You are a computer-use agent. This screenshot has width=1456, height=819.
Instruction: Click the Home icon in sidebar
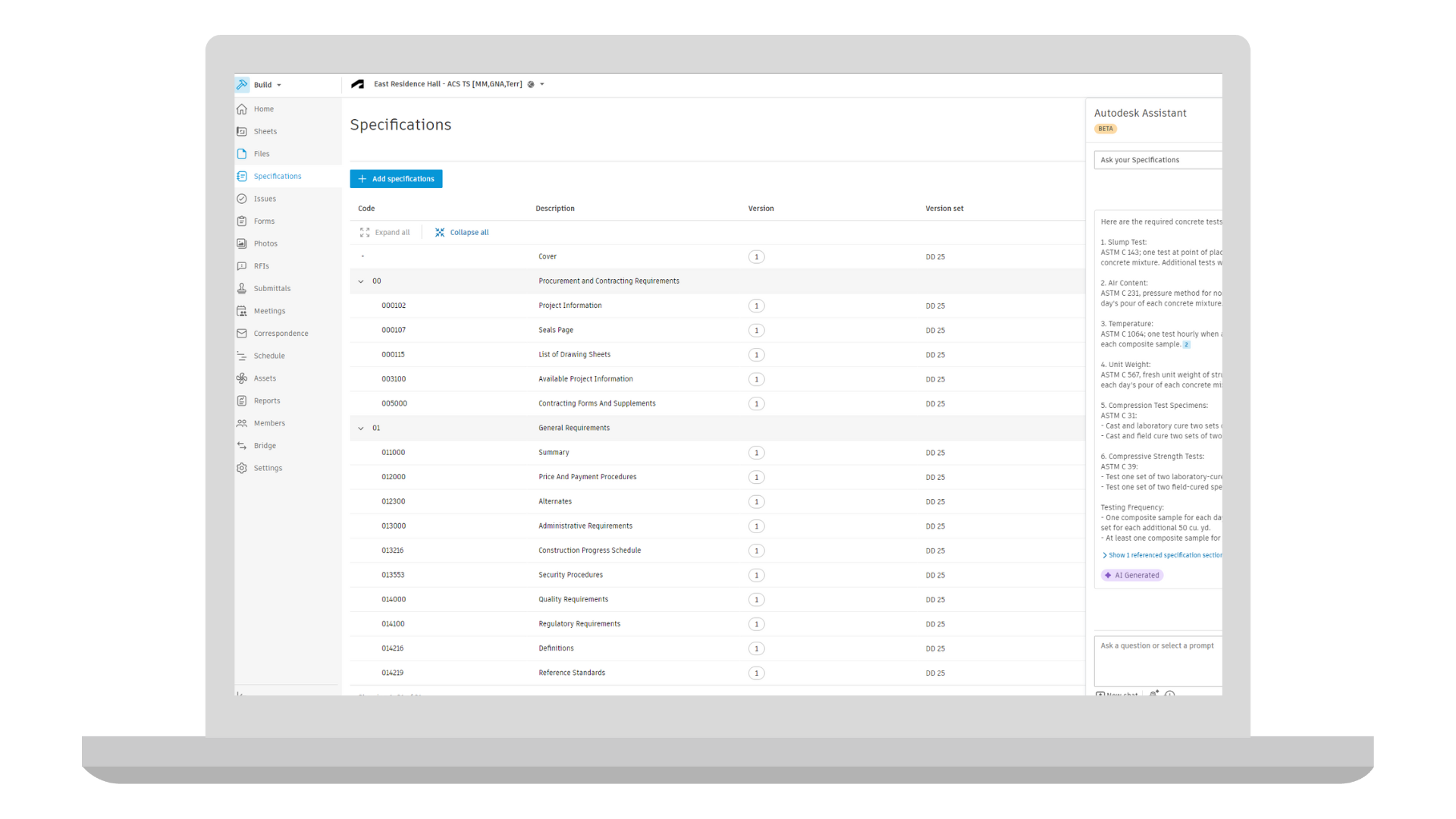point(242,109)
